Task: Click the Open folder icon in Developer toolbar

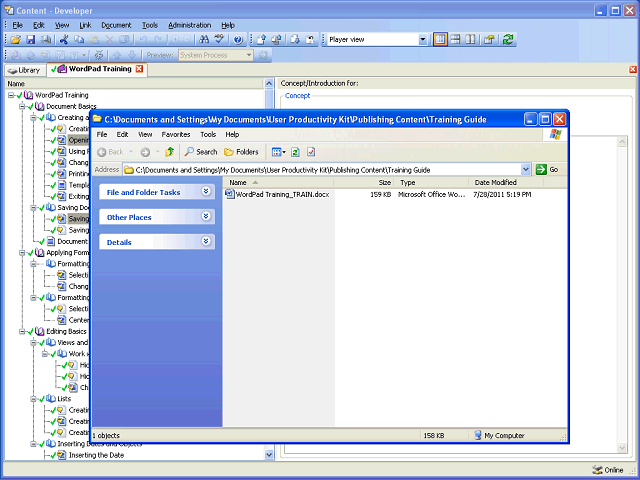Action: point(16,40)
